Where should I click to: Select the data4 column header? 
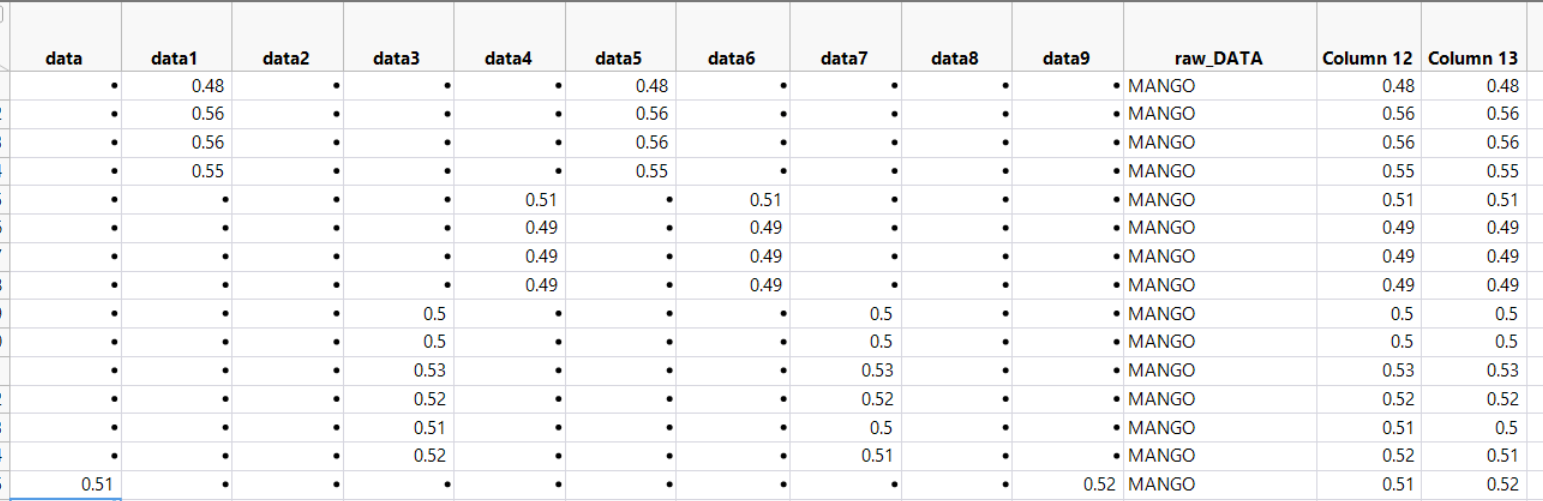(x=509, y=59)
